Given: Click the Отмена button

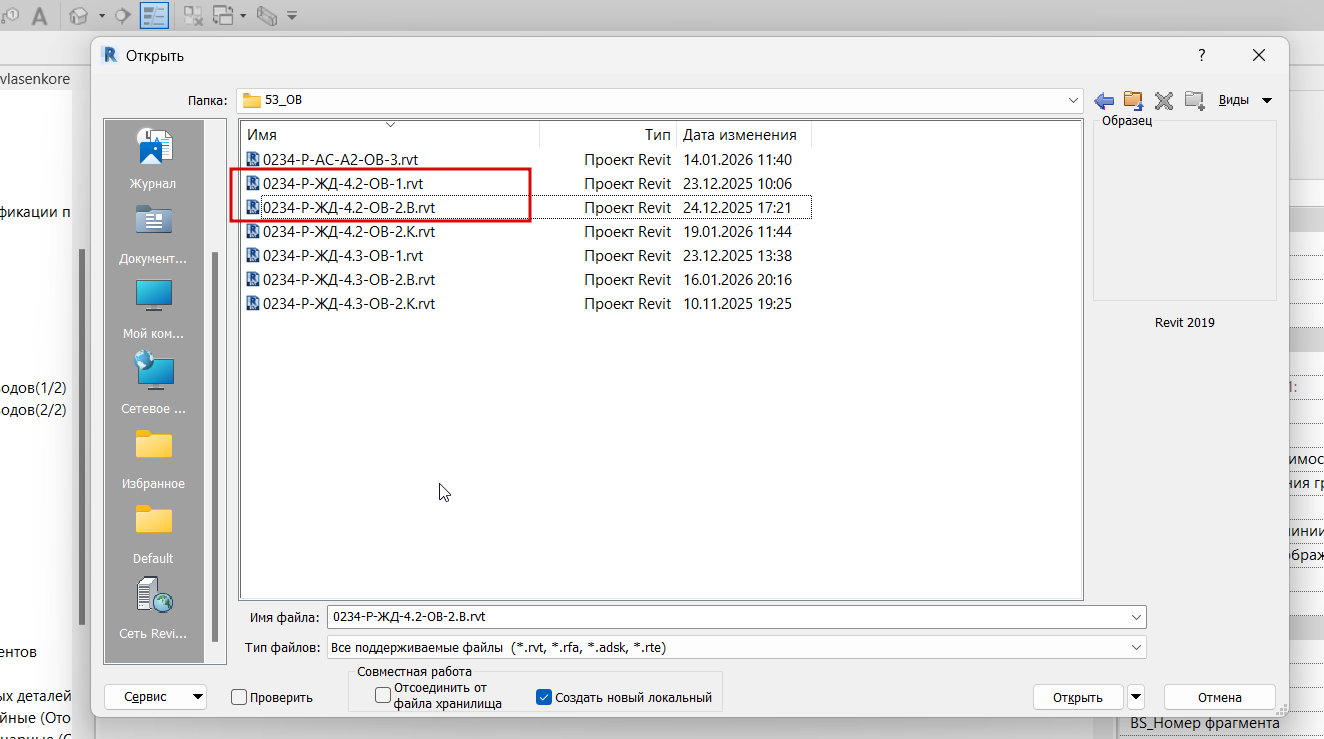Looking at the screenshot, I should [x=1220, y=697].
